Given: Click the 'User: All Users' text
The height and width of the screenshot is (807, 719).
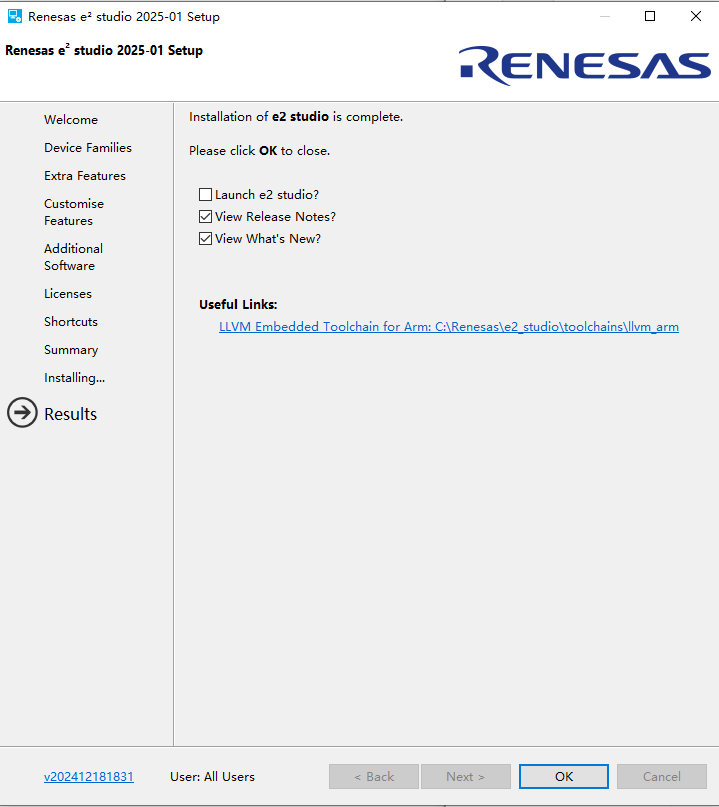Looking at the screenshot, I should (212, 777).
